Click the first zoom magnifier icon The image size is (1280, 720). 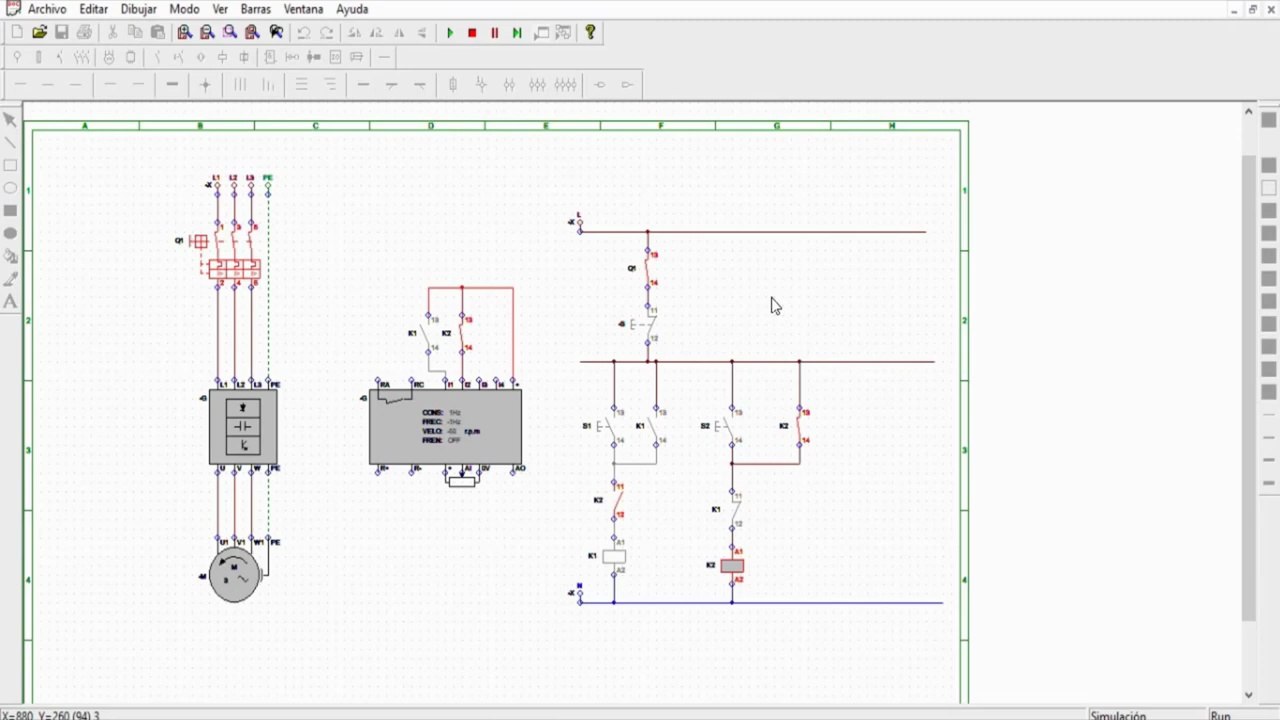pyautogui.click(x=185, y=33)
